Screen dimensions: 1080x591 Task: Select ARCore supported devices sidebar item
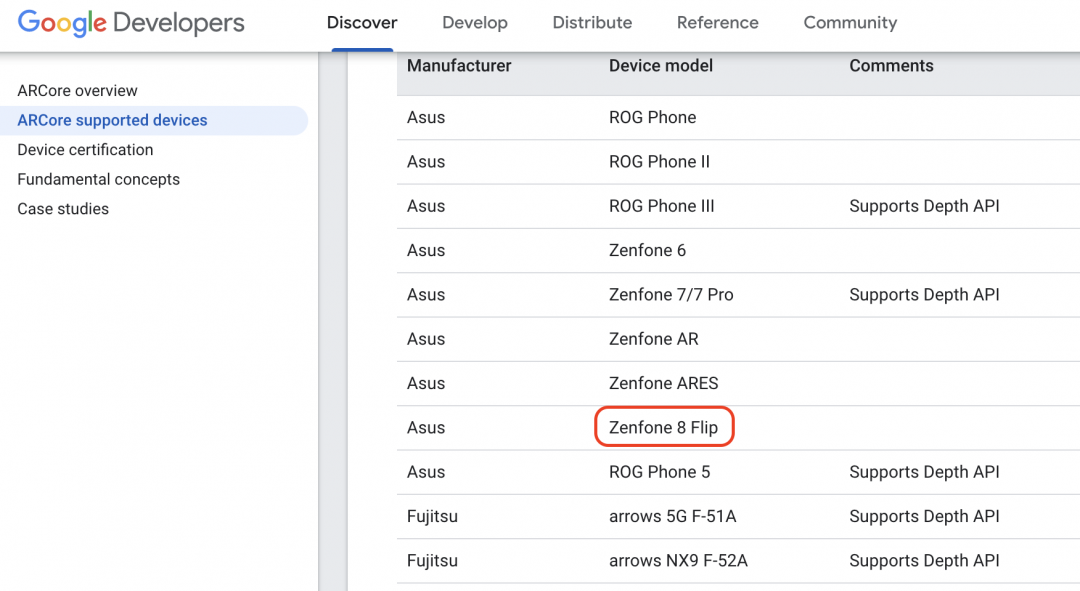pos(112,120)
